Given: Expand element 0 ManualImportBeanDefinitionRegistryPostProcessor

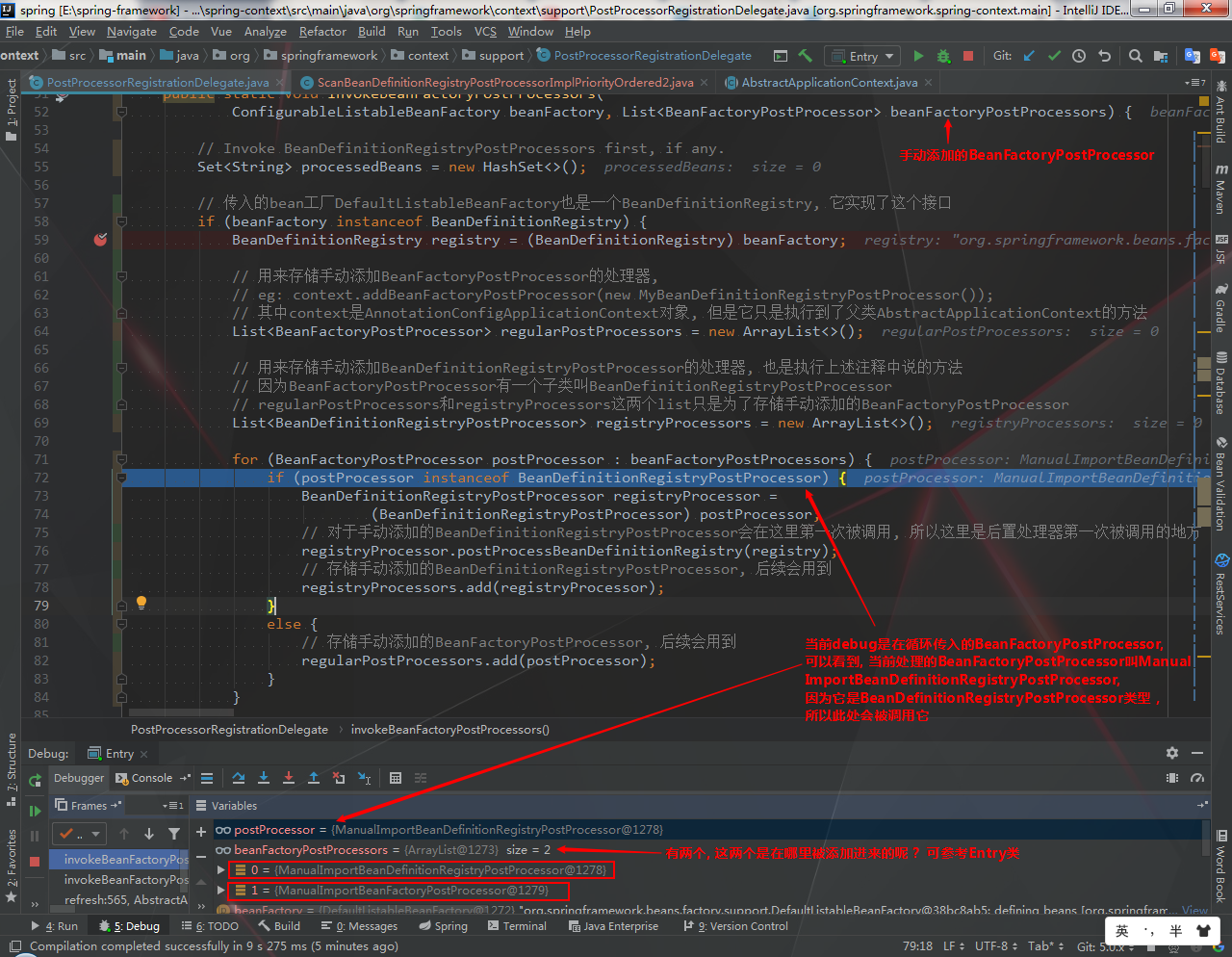Looking at the screenshot, I should pos(220,870).
